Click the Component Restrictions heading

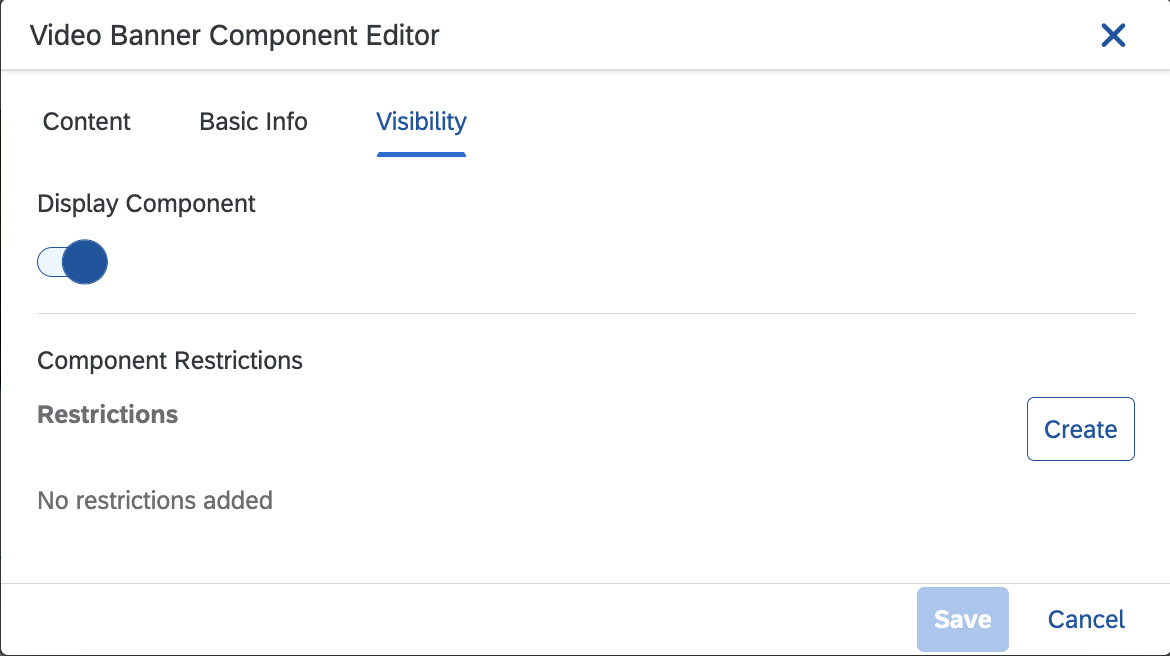[169, 360]
